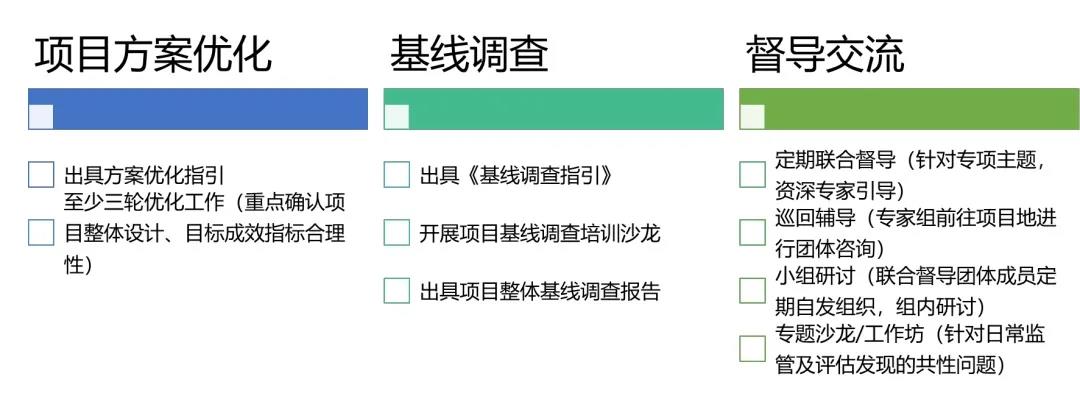The image size is (1080, 410).
Task: Check the 专题沙龙/工作坊 checkbox
Action: pyautogui.click(x=752, y=349)
